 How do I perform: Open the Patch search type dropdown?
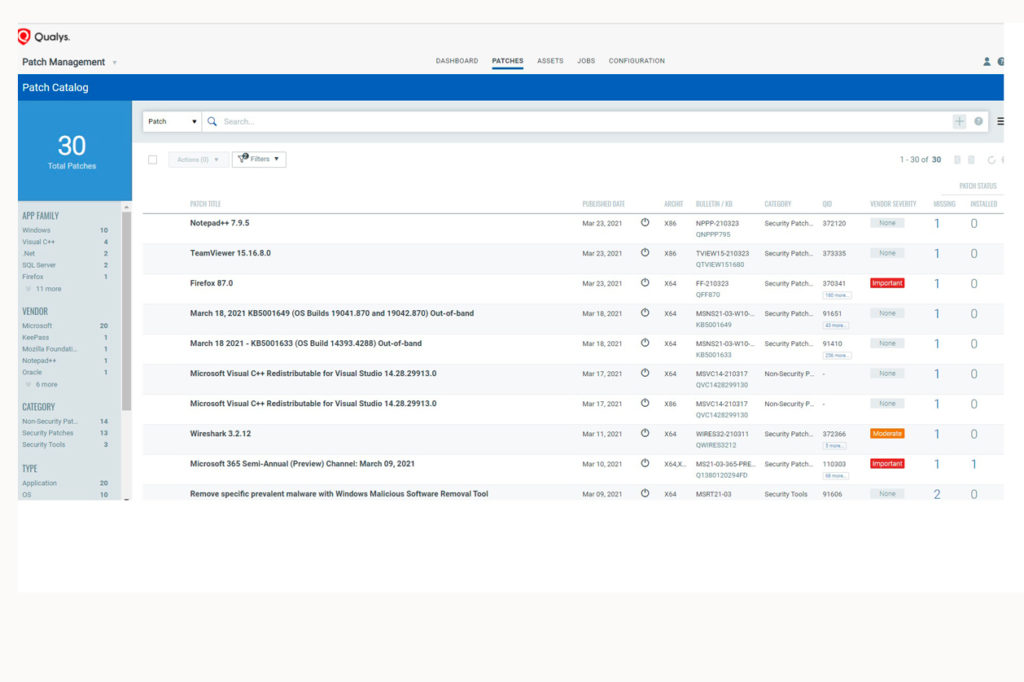pyautogui.click(x=172, y=122)
